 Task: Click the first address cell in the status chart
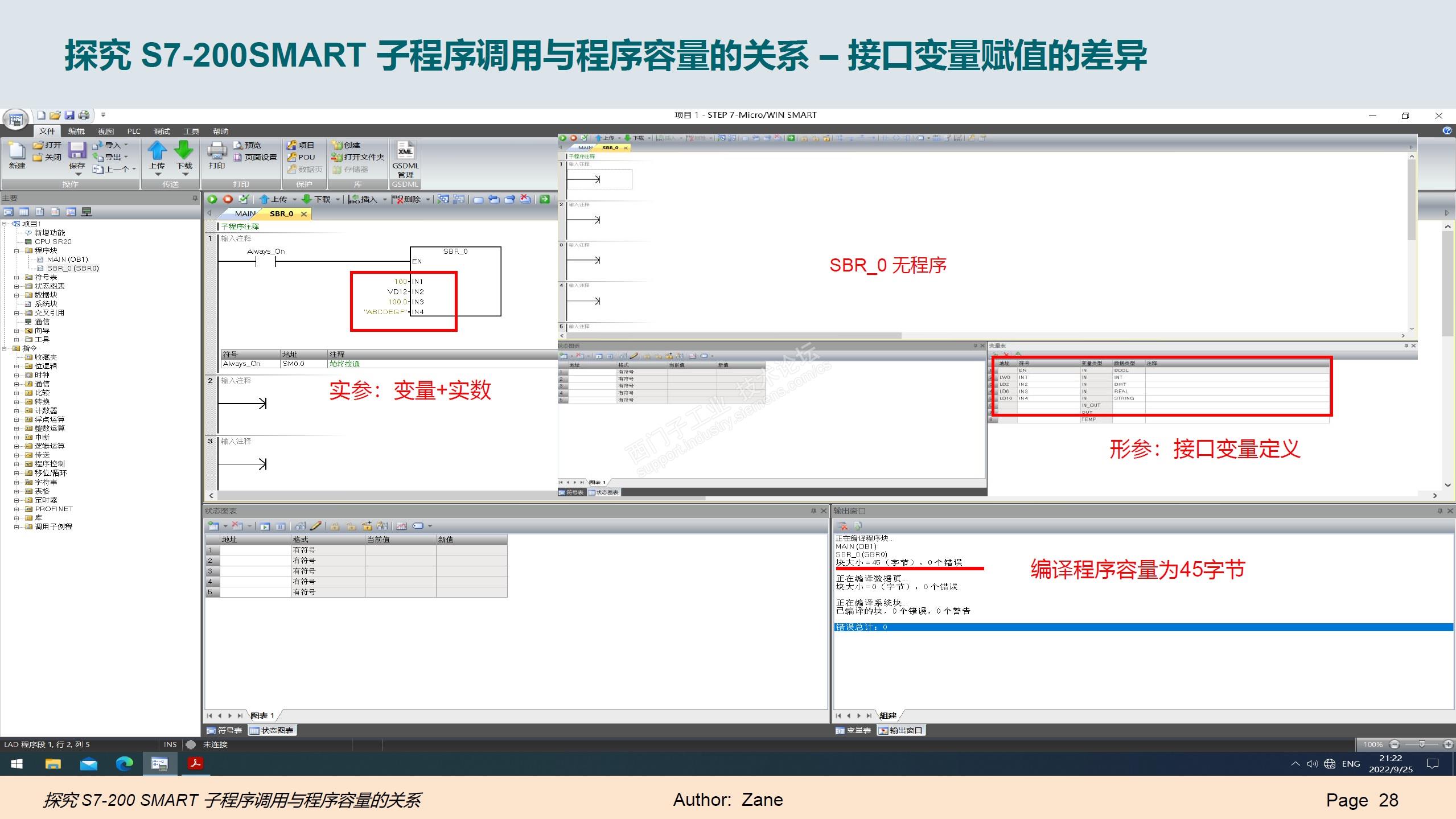(x=254, y=550)
